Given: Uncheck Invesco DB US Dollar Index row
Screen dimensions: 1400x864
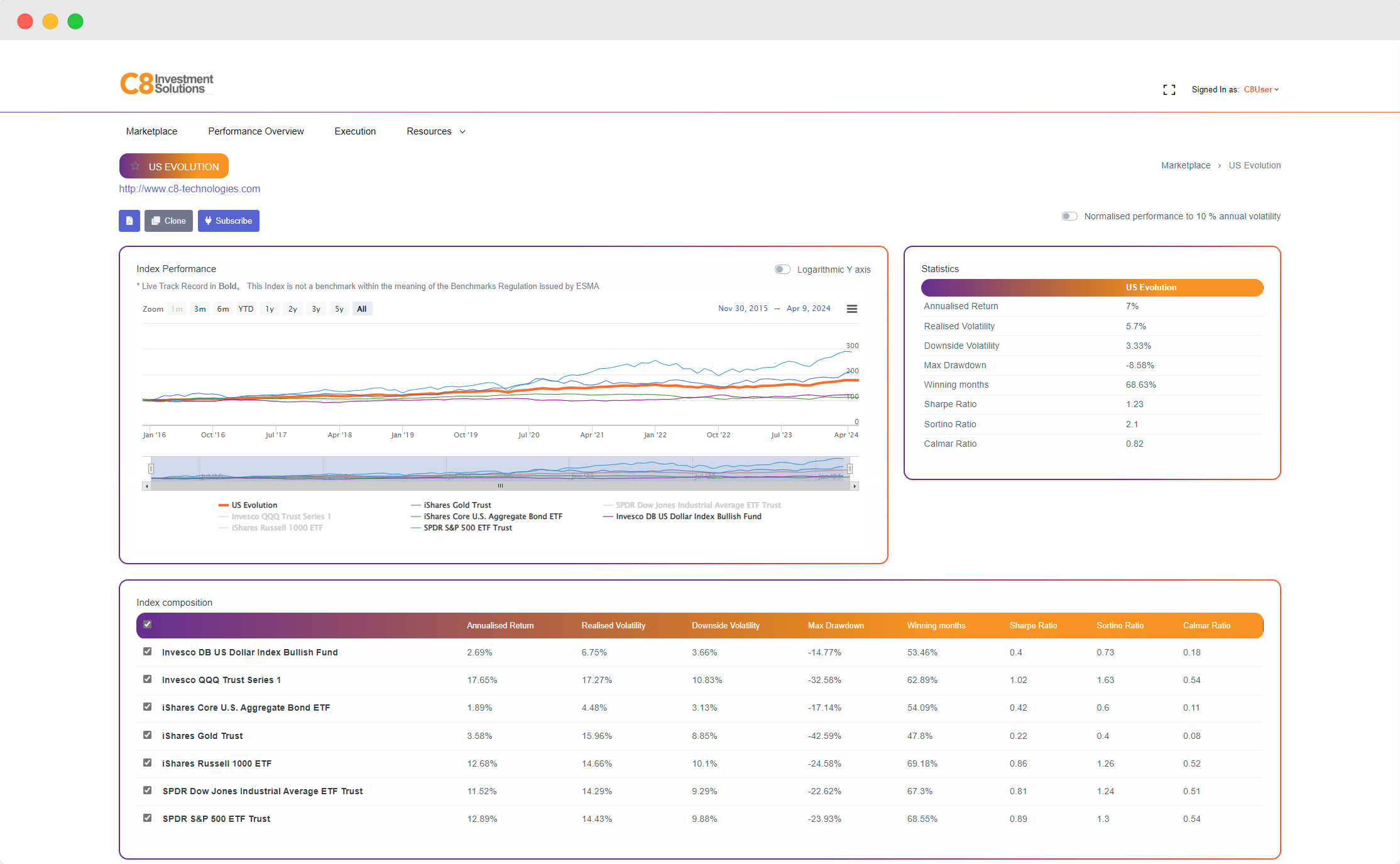Looking at the screenshot, I should (148, 652).
